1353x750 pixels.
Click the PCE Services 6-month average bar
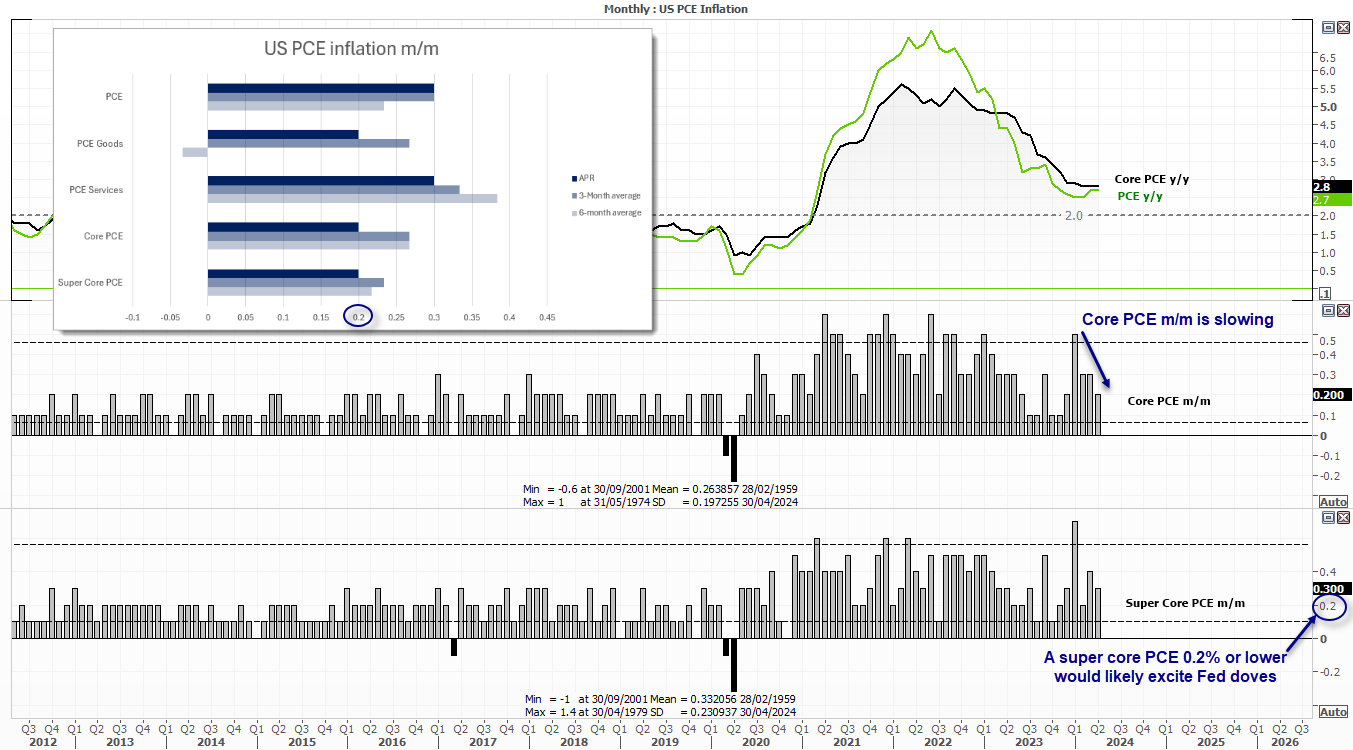pyautogui.click(x=352, y=198)
